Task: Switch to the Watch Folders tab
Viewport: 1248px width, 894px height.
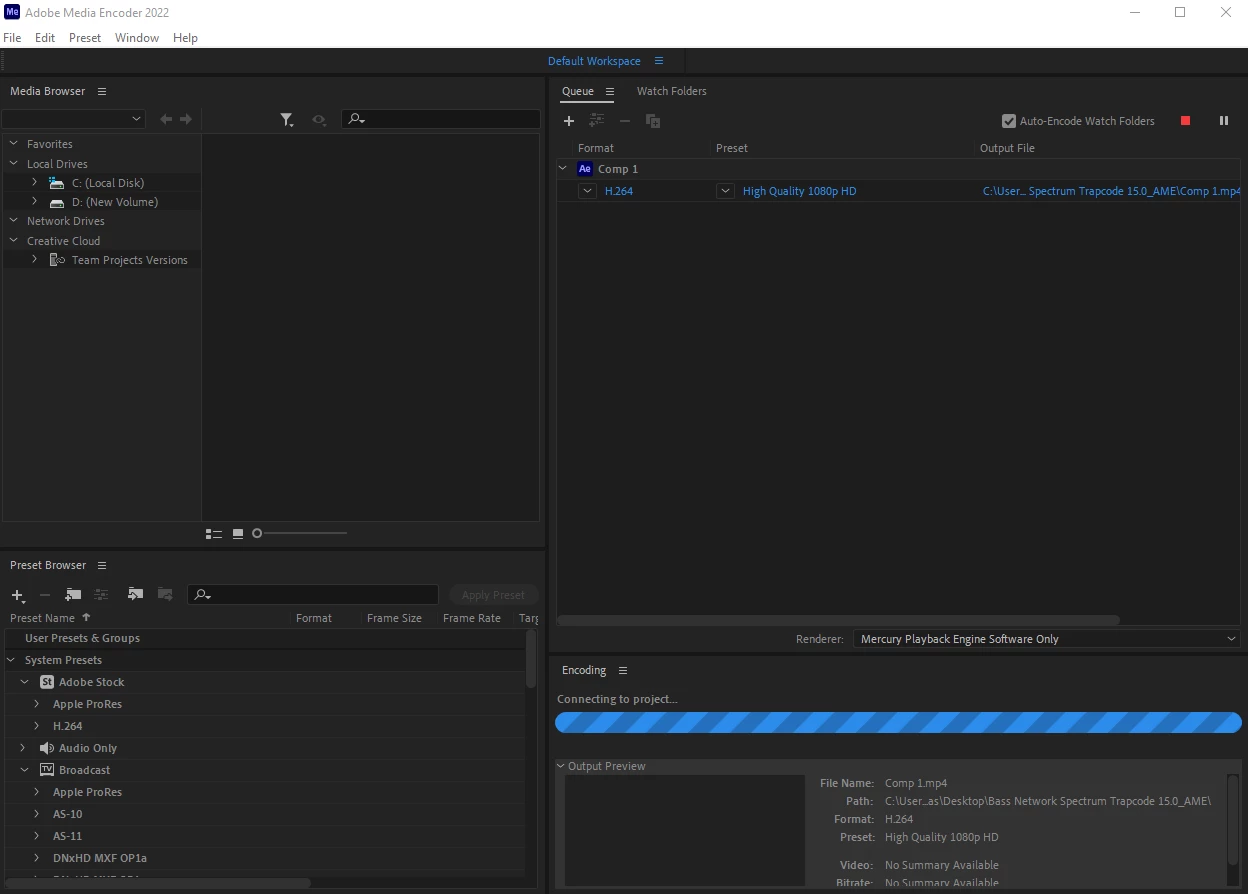Action: 672,91
